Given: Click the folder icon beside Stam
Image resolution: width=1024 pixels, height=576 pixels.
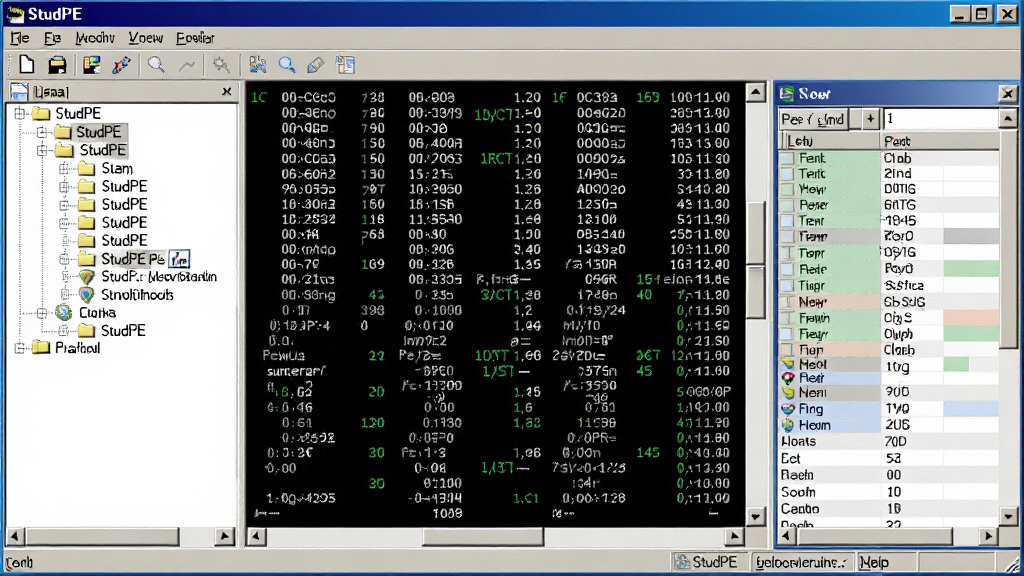Looking at the screenshot, I should (86, 169).
